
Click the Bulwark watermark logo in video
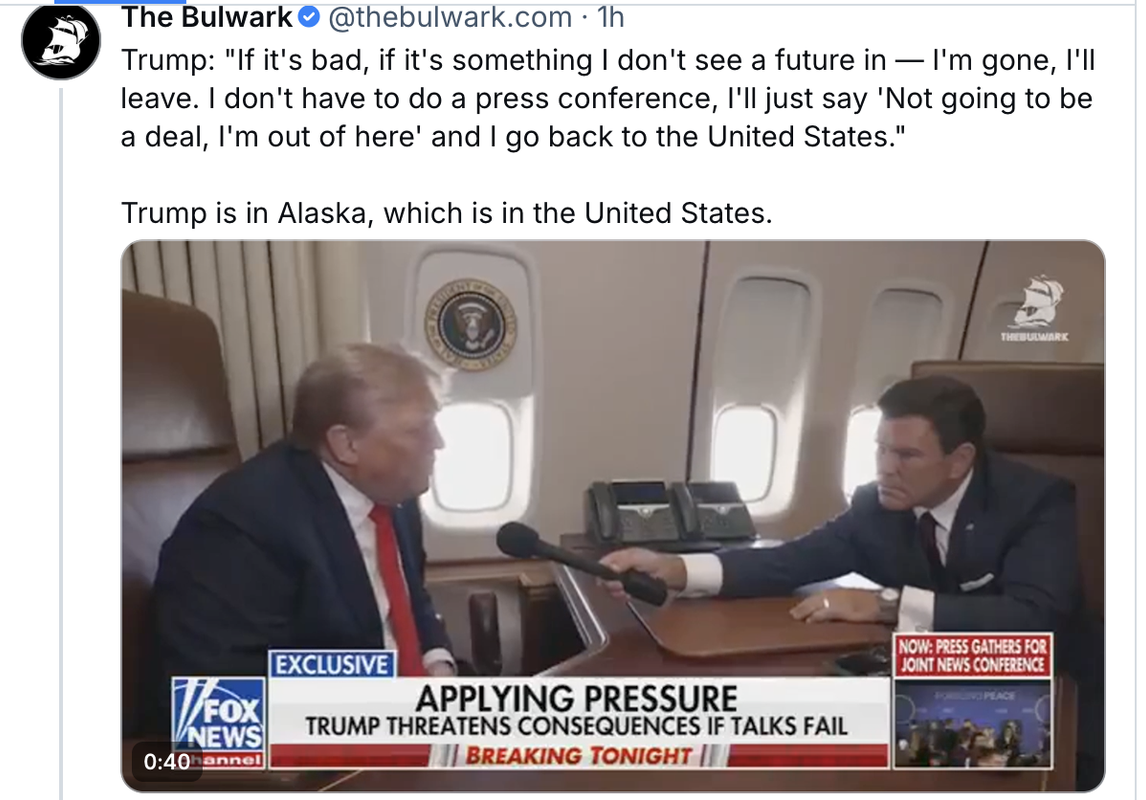click(x=1034, y=308)
